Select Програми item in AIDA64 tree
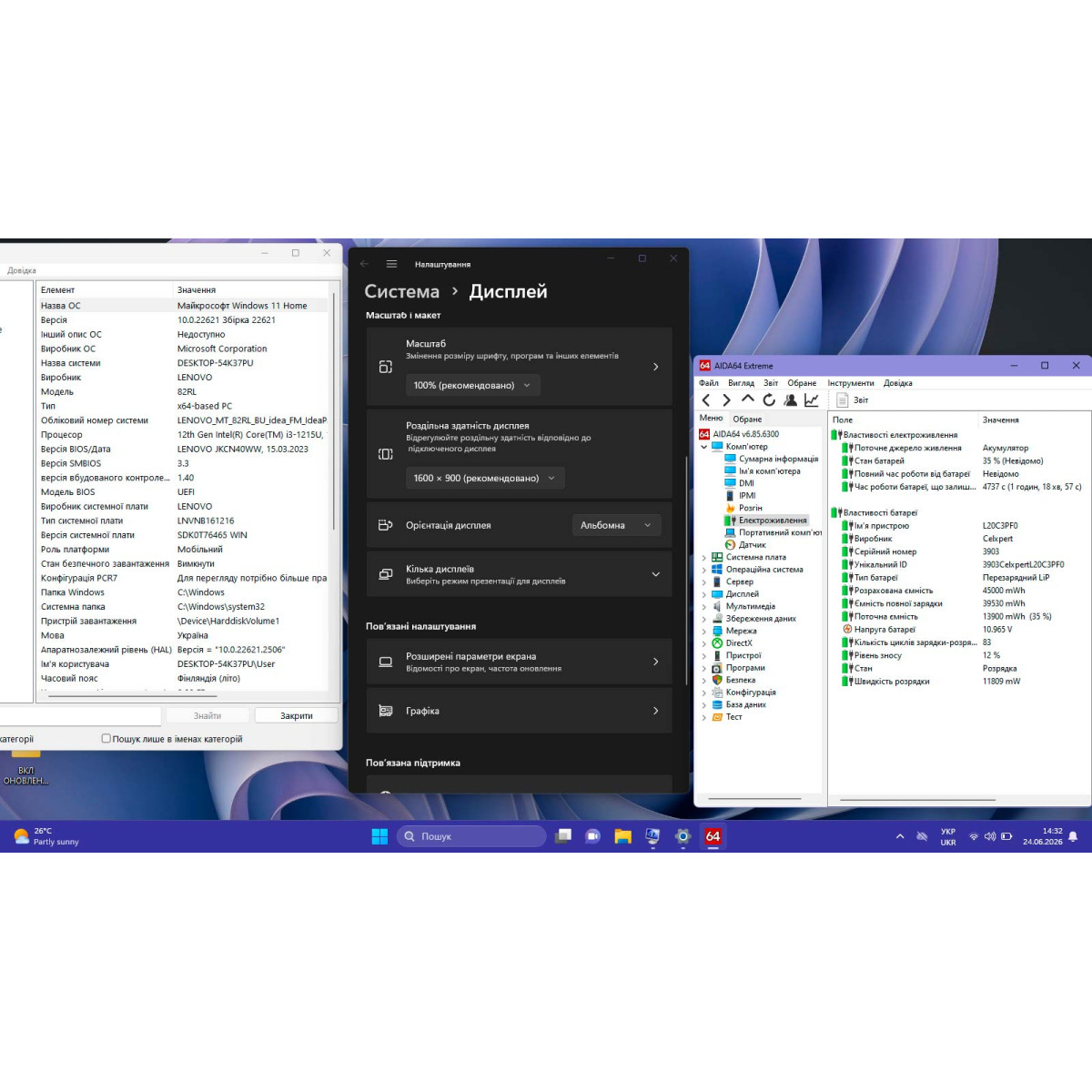This screenshot has height=1092, width=1092. click(x=738, y=668)
